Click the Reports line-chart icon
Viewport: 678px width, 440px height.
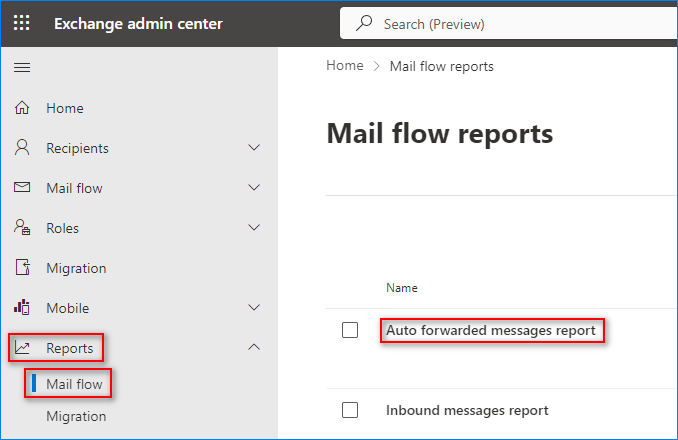(22, 348)
